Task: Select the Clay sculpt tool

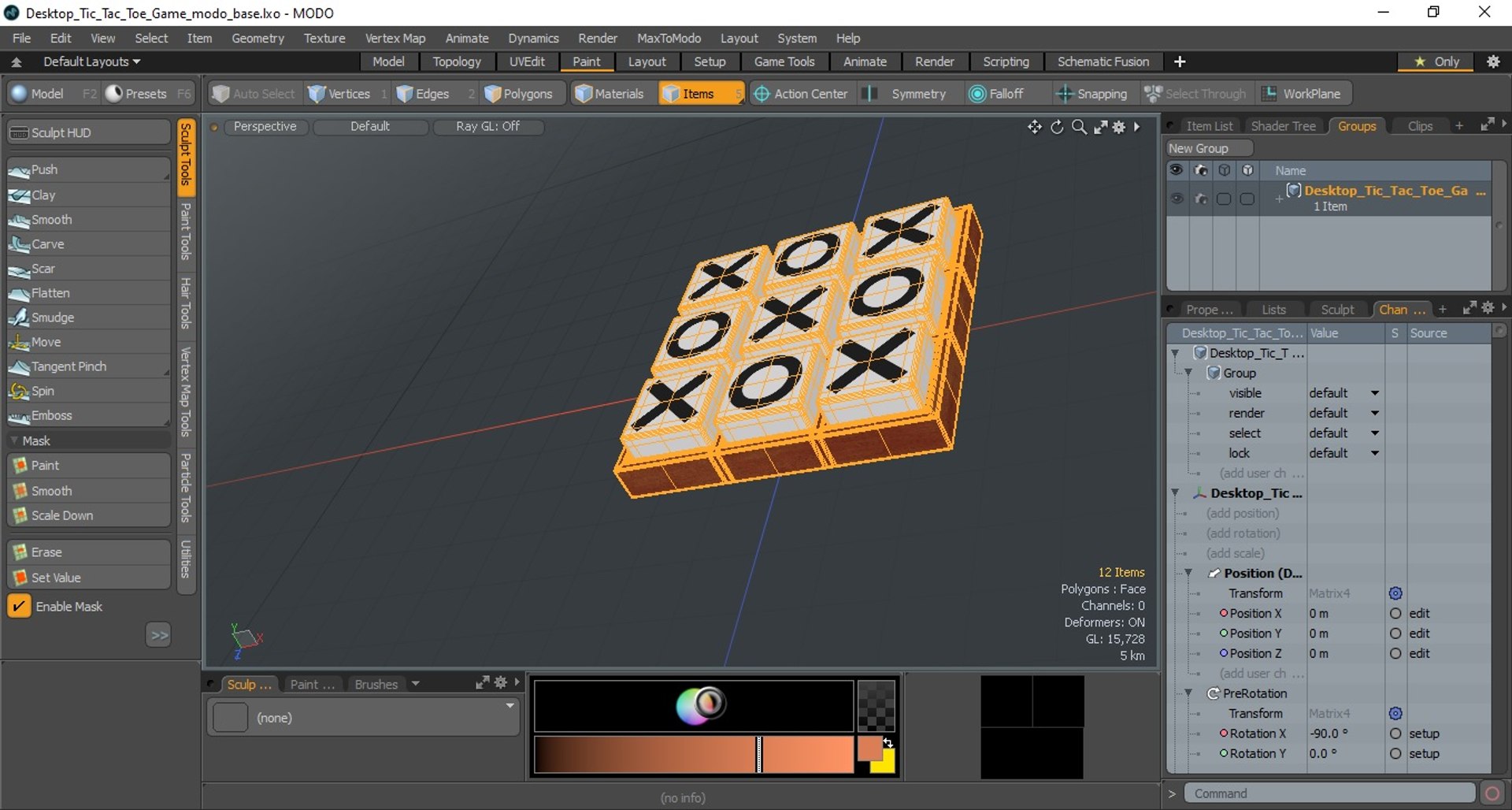Action: [88, 195]
